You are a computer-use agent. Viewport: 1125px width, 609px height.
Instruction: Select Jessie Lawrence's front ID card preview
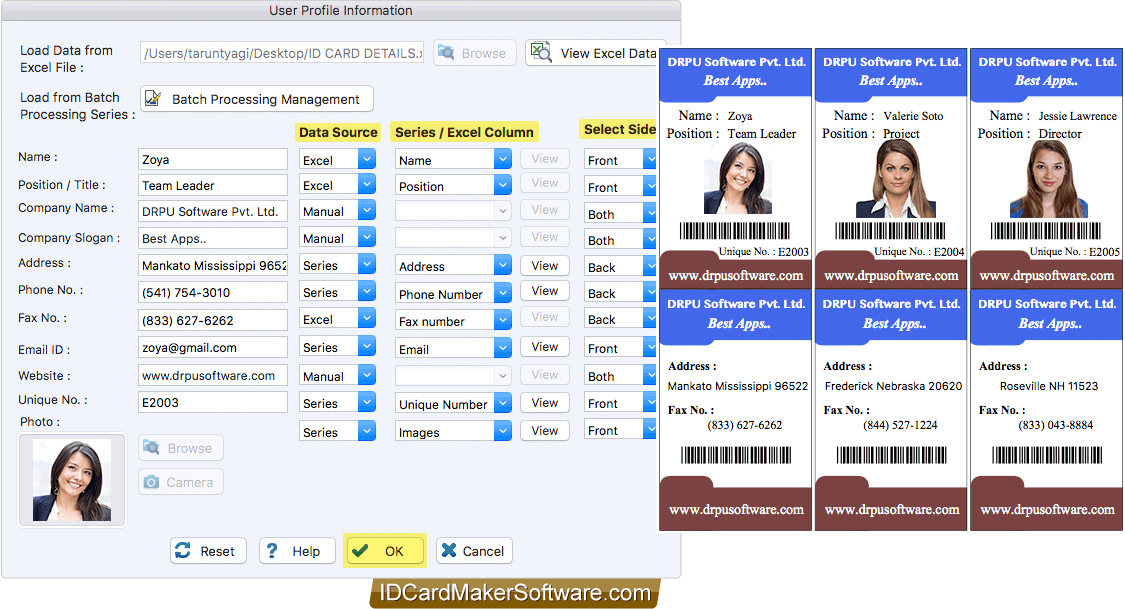pyautogui.click(x=1046, y=169)
